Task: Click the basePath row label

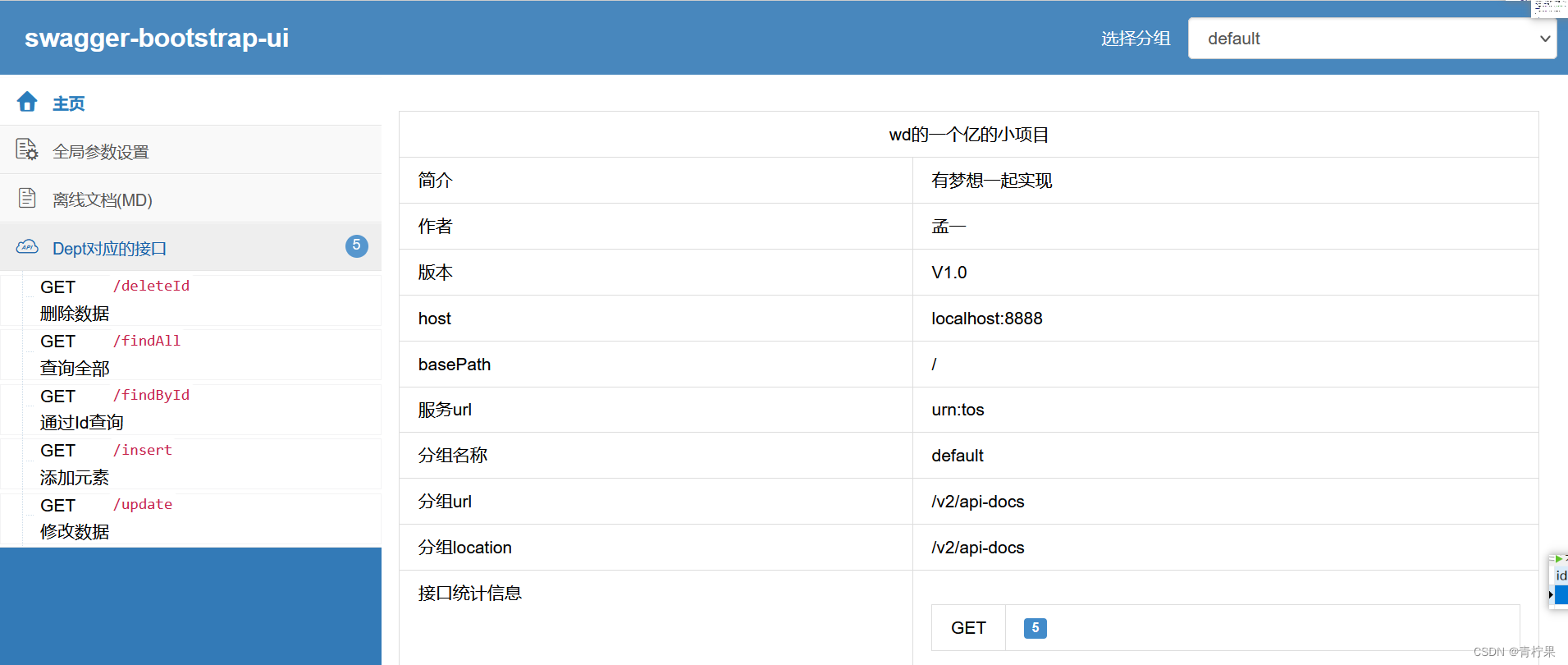Action: tap(455, 365)
